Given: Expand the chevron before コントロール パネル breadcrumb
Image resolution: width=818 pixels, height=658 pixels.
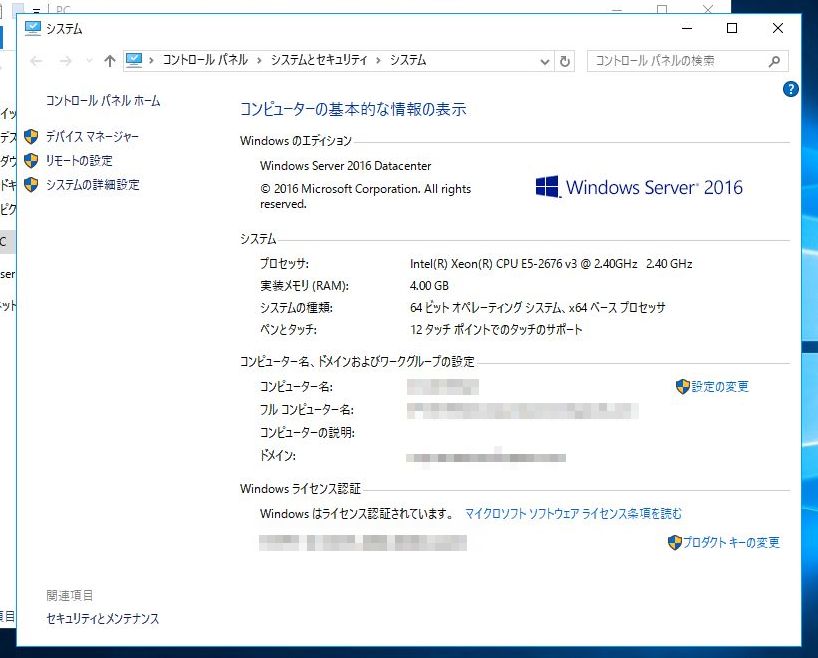Looking at the screenshot, I should point(151,61).
